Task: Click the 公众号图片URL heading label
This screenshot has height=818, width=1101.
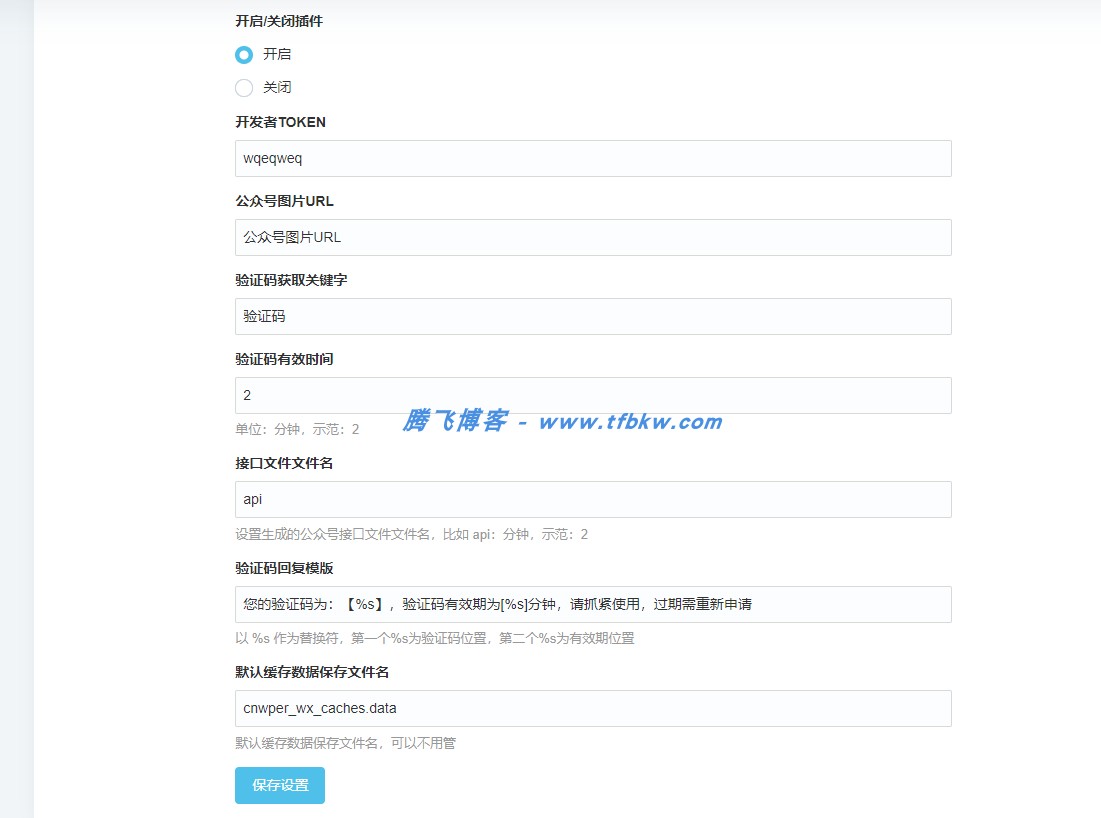Action: tap(283, 201)
